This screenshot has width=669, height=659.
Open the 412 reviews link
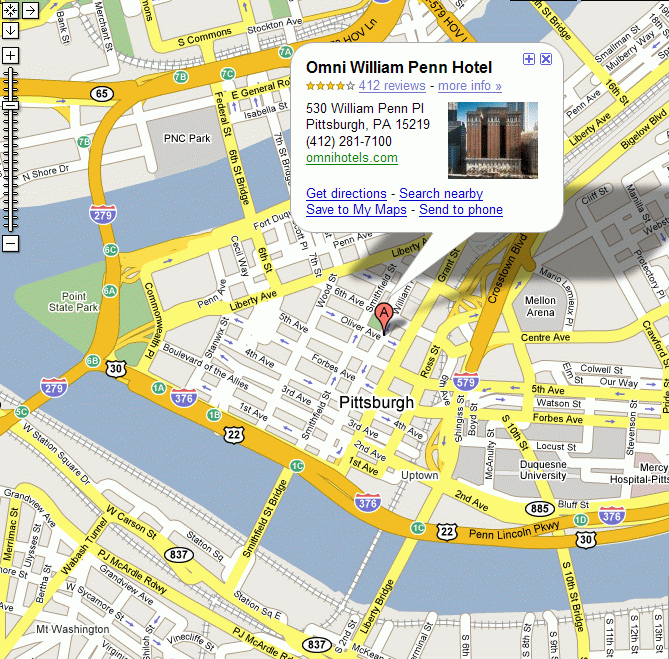pyautogui.click(x=392, y=86)
